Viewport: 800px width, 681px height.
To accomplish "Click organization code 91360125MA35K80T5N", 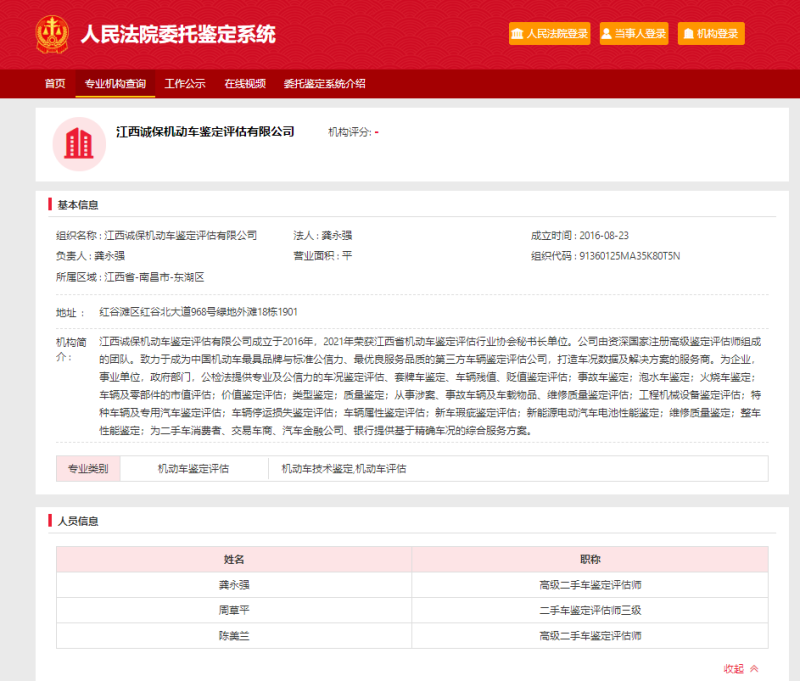I will coord(630,256).
